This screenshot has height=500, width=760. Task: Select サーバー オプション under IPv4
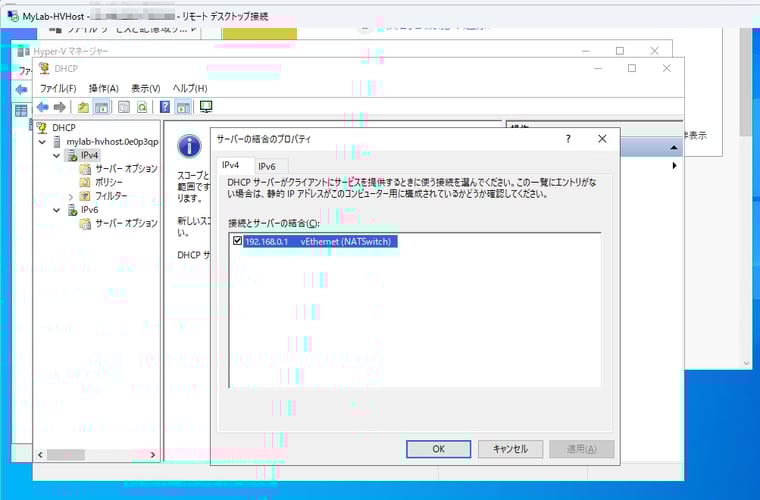126,169
